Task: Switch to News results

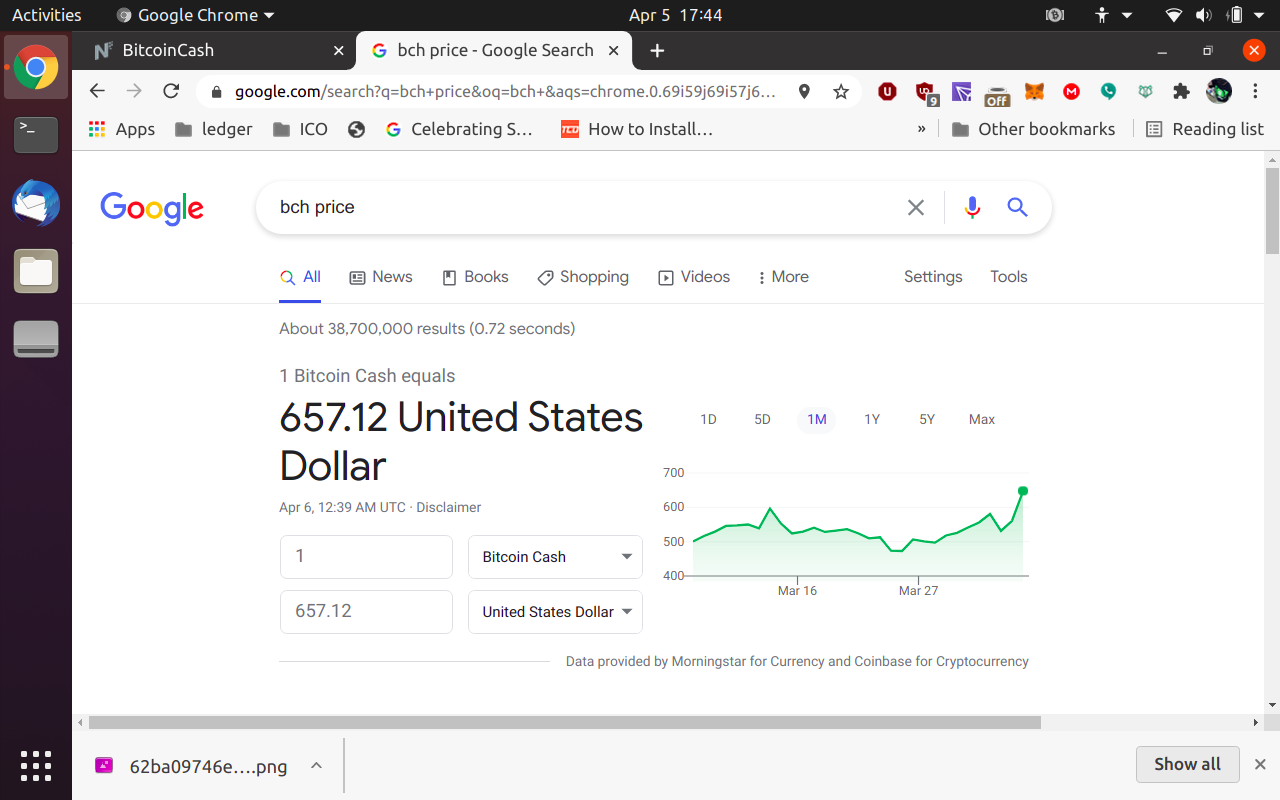Action: tap(381, 277)
